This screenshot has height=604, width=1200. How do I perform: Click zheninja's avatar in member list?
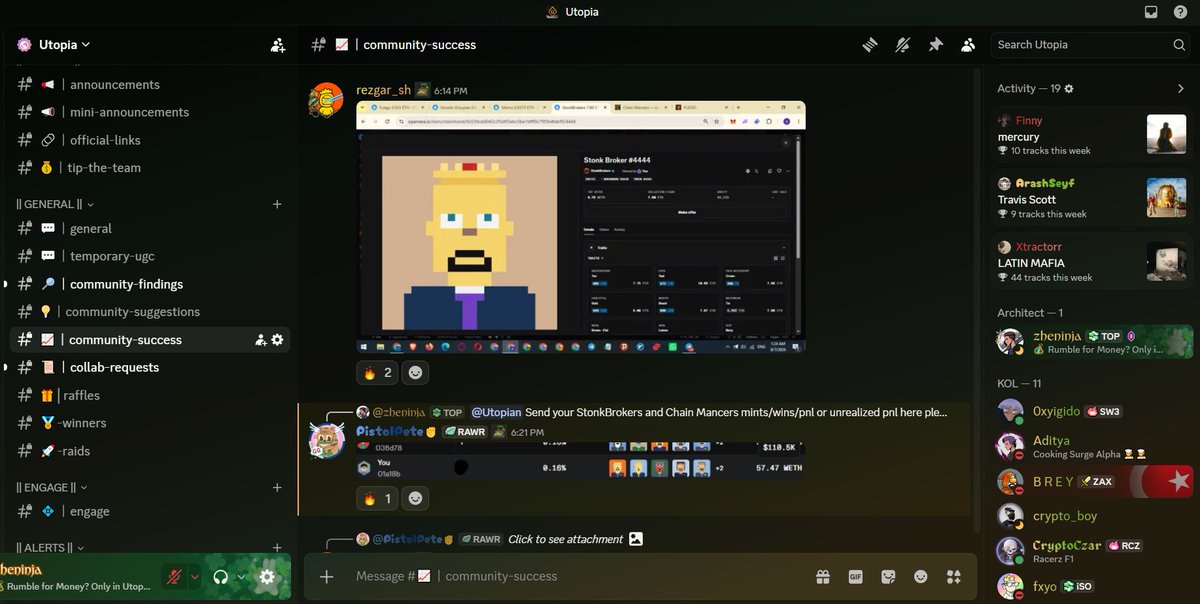[x=1010, y=341]
